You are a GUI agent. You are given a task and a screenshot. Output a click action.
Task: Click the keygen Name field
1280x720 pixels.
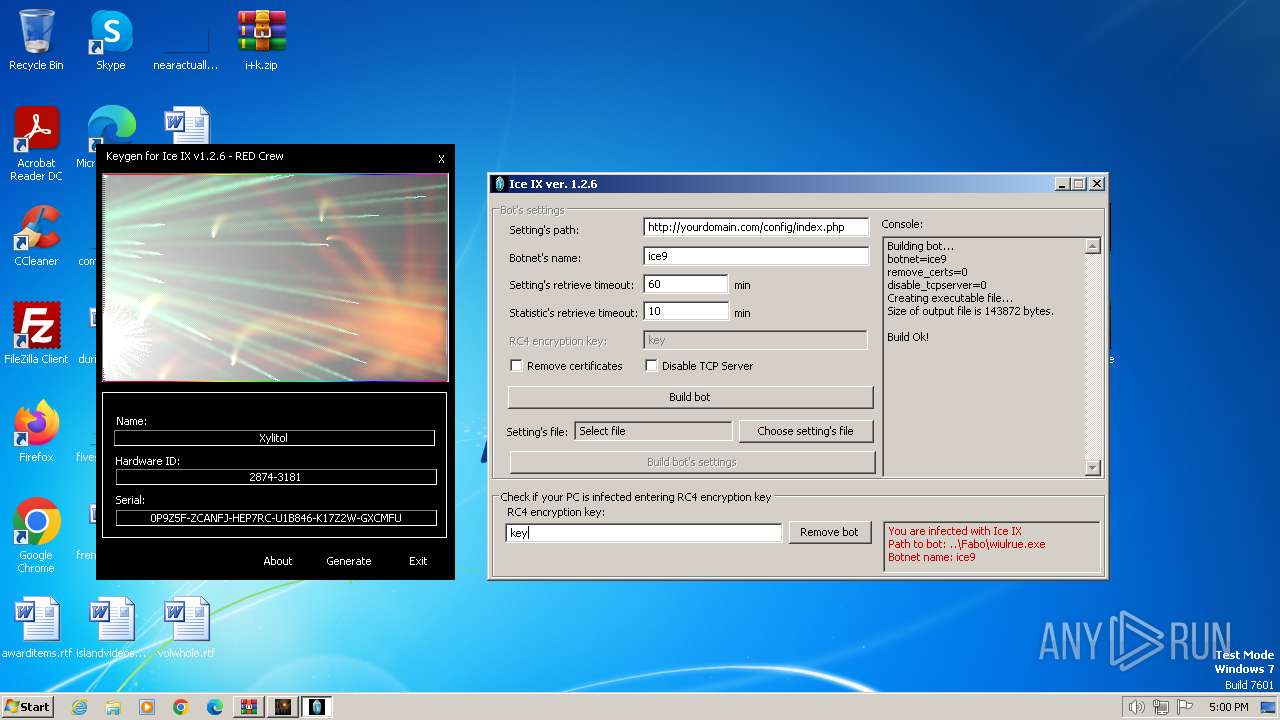[274, 438]
